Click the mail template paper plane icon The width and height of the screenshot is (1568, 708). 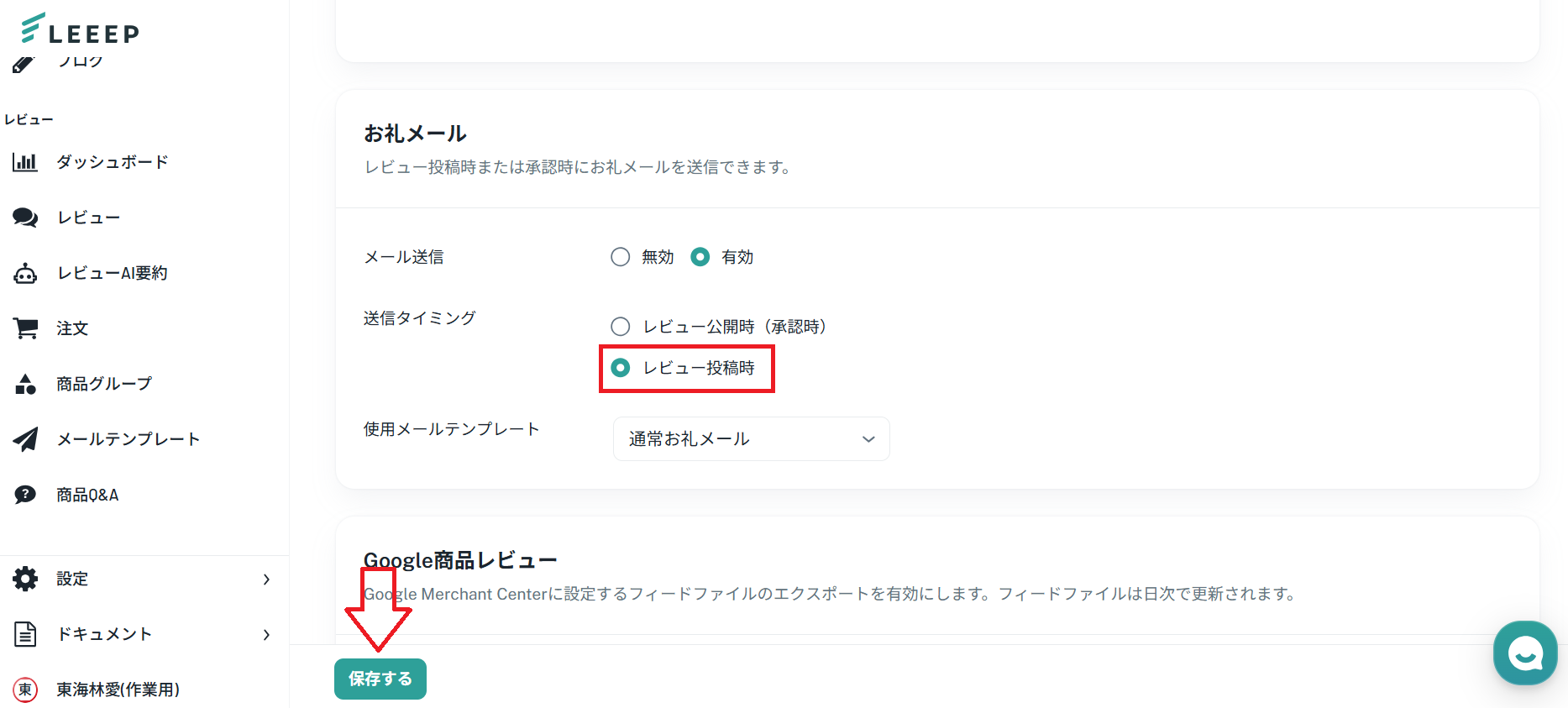tap(25, 439)
